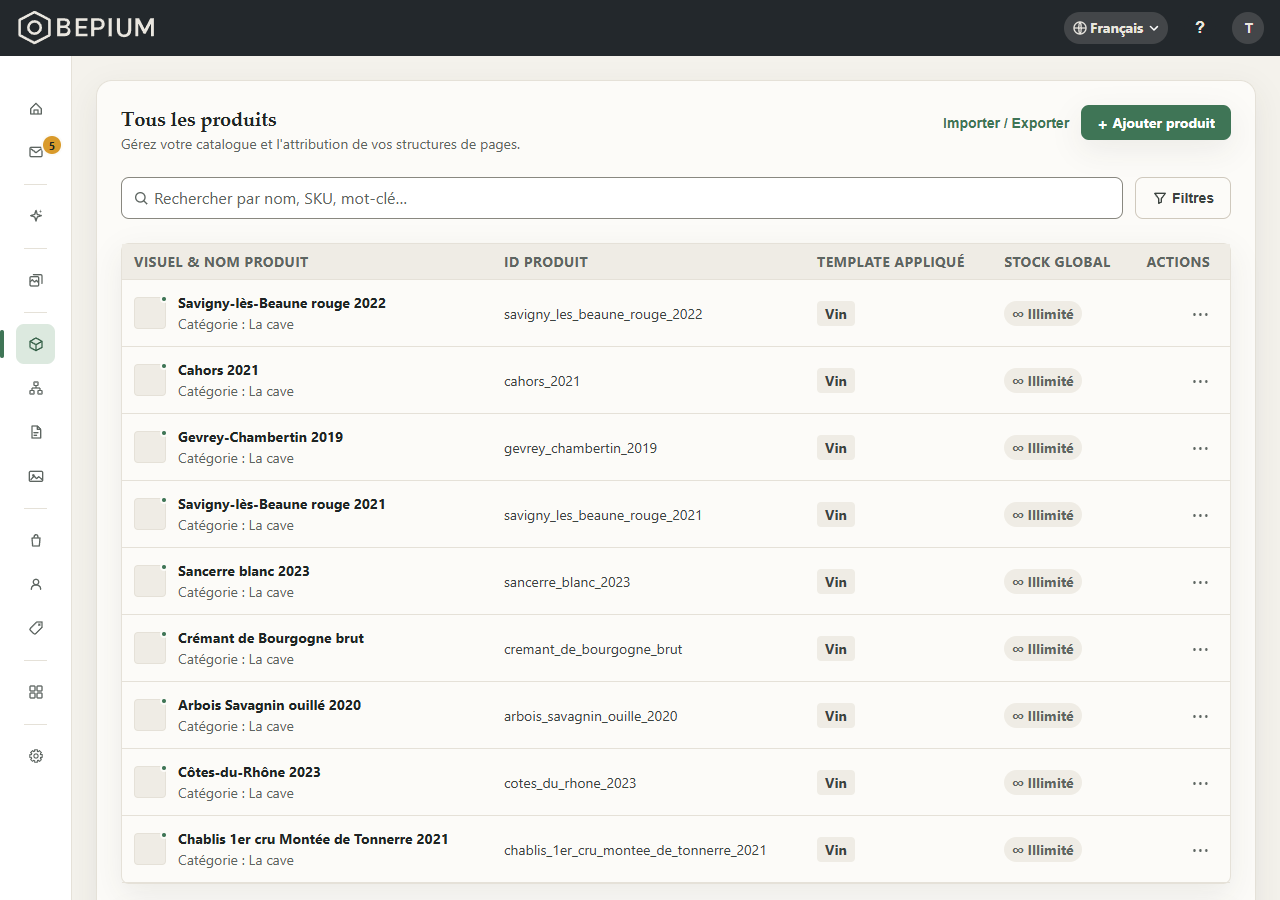Select the products cube icon in sidebar
The image size is (1280, 900).
pos(36,344)
